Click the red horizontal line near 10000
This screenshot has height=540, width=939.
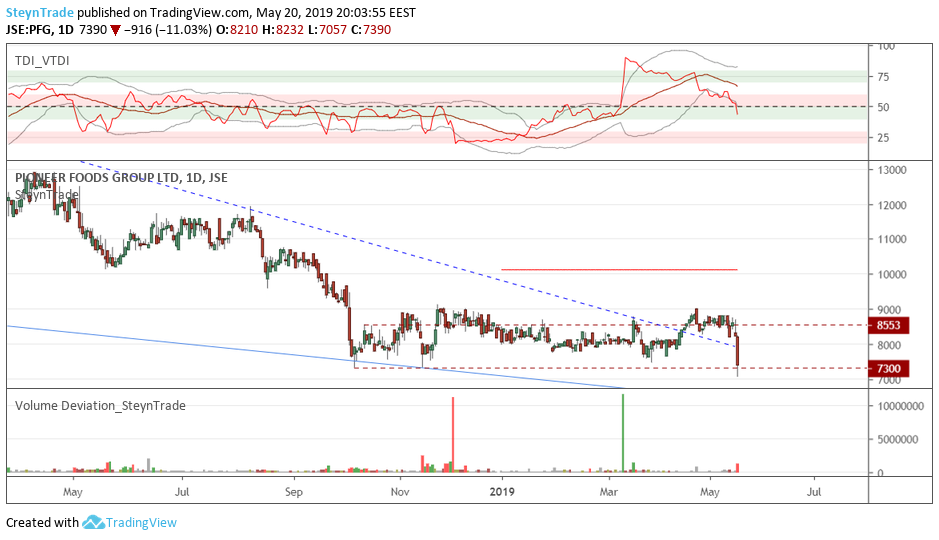[x=619, y=269]
